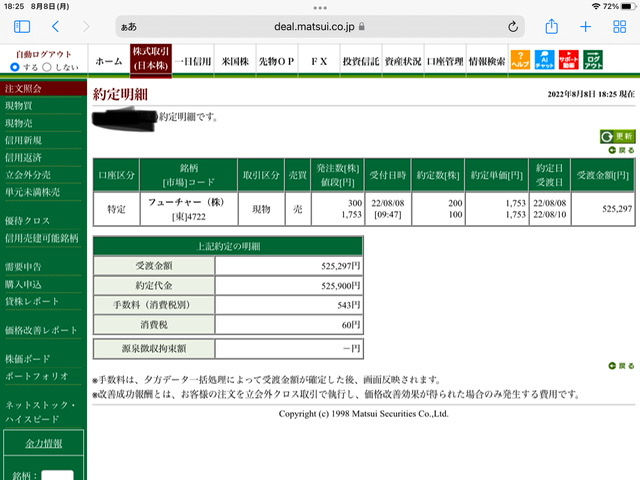Tap the Wi-Fi status icon
Image resolution: width=640 pixels, height=480 pixels.
click(x=596, y=7)
